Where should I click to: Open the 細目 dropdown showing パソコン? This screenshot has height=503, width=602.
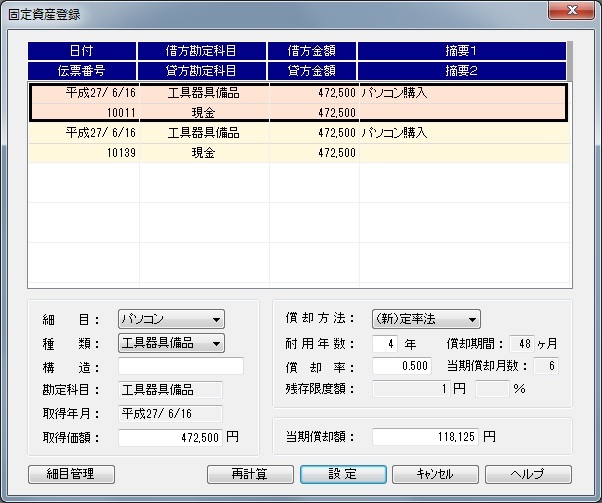pos(171,319)
